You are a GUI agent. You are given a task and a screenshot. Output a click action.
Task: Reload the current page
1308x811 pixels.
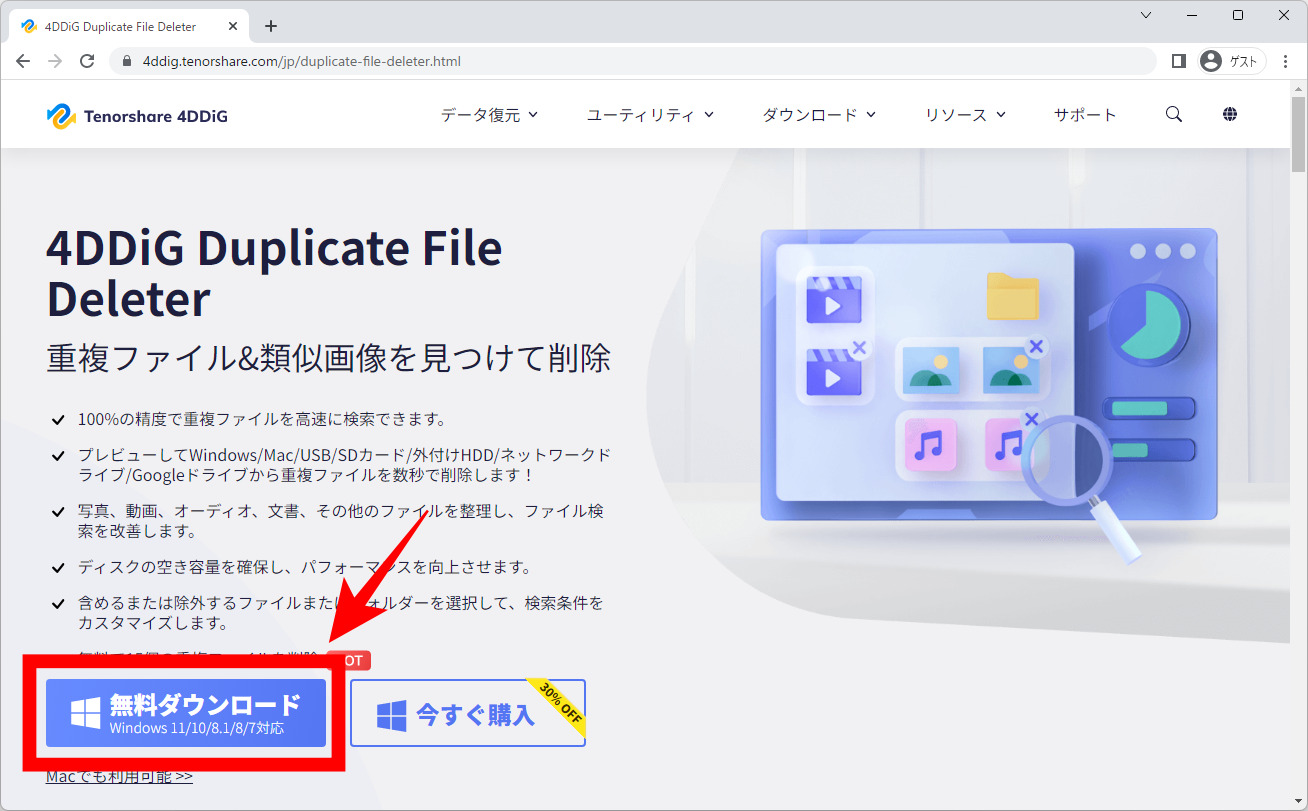pos(87,60)
